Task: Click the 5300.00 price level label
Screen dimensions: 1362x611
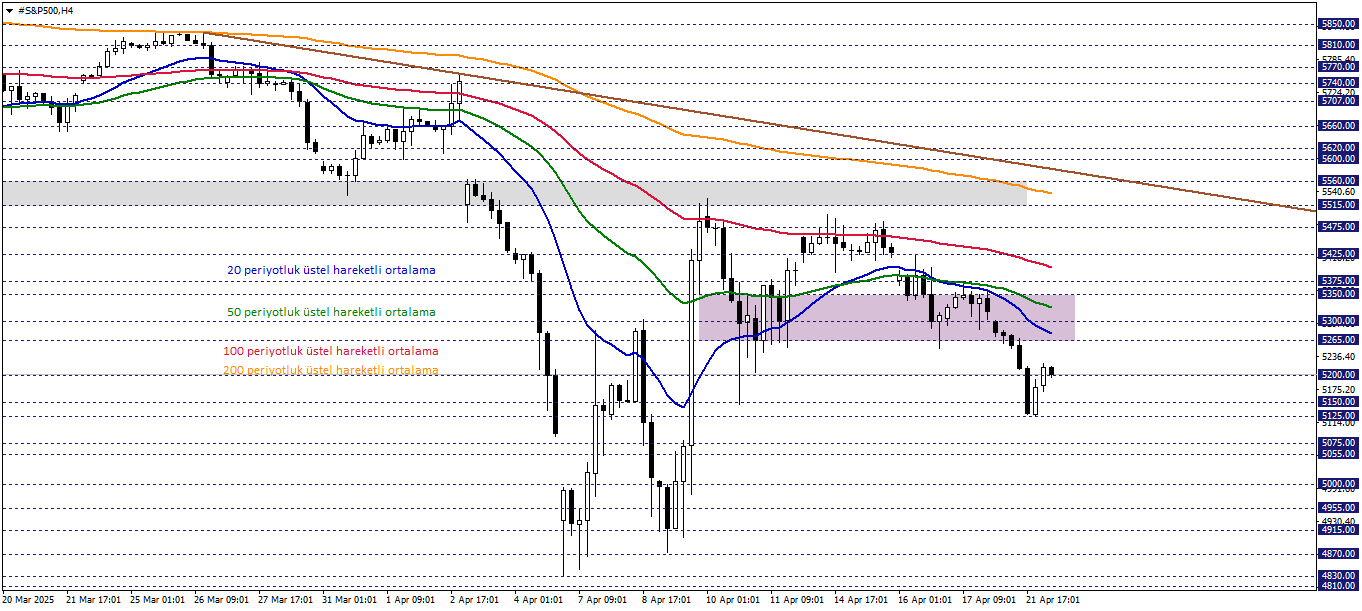Action: [1338, 321]
